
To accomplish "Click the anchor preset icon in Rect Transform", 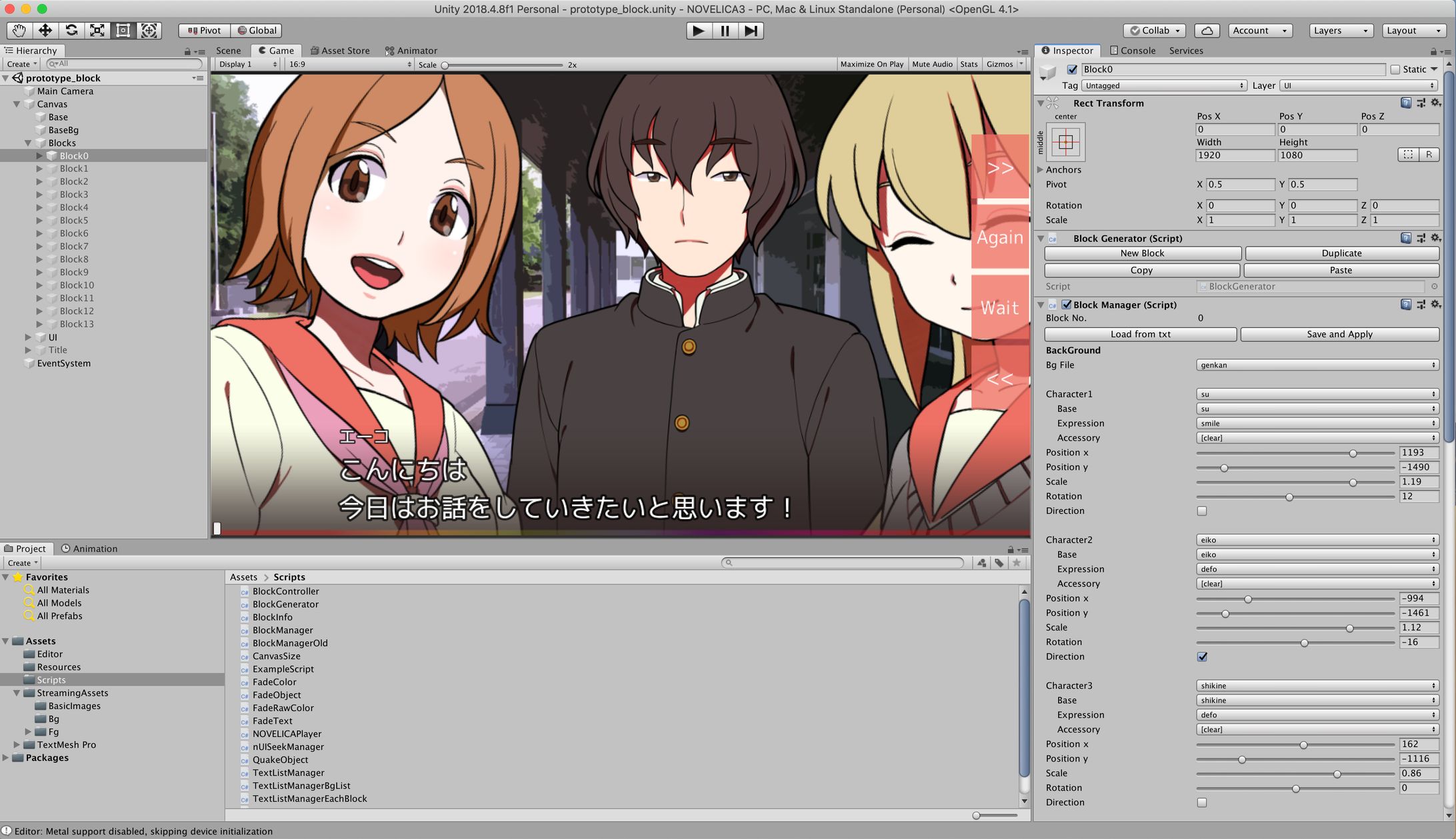I will coord(1065,142).
